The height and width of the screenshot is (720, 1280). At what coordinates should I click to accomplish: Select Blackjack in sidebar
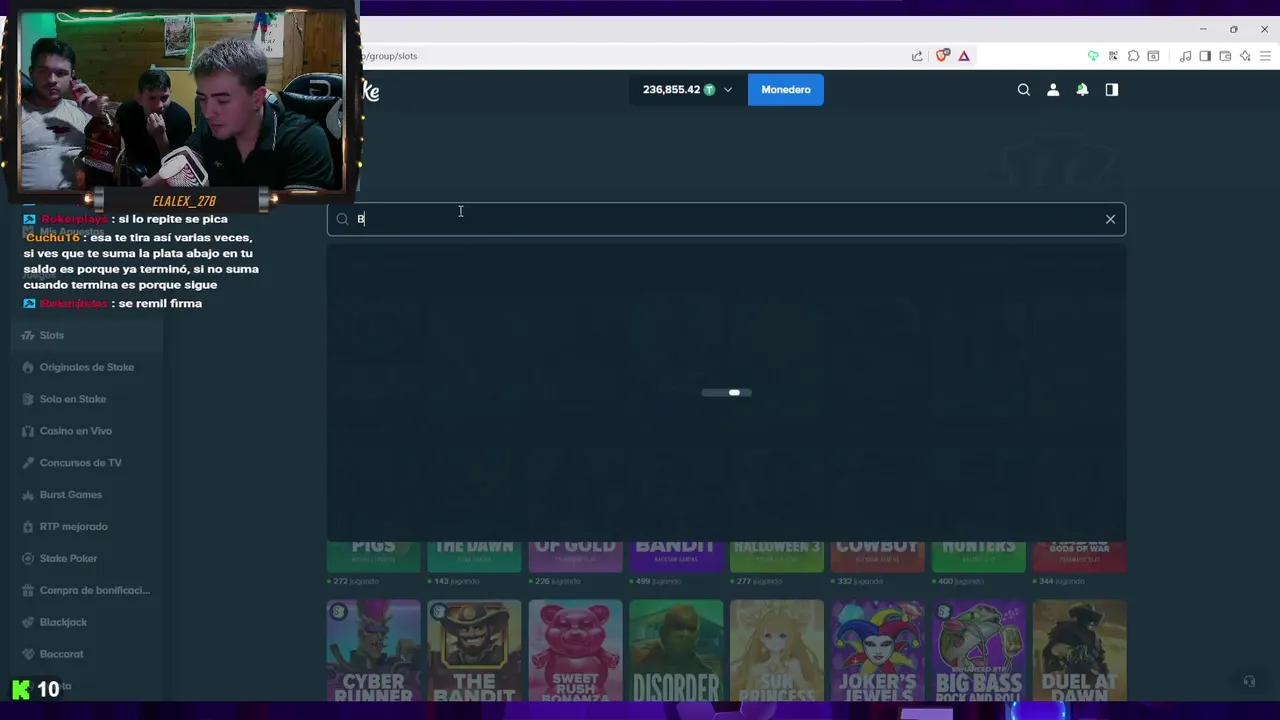coord(63,622)
